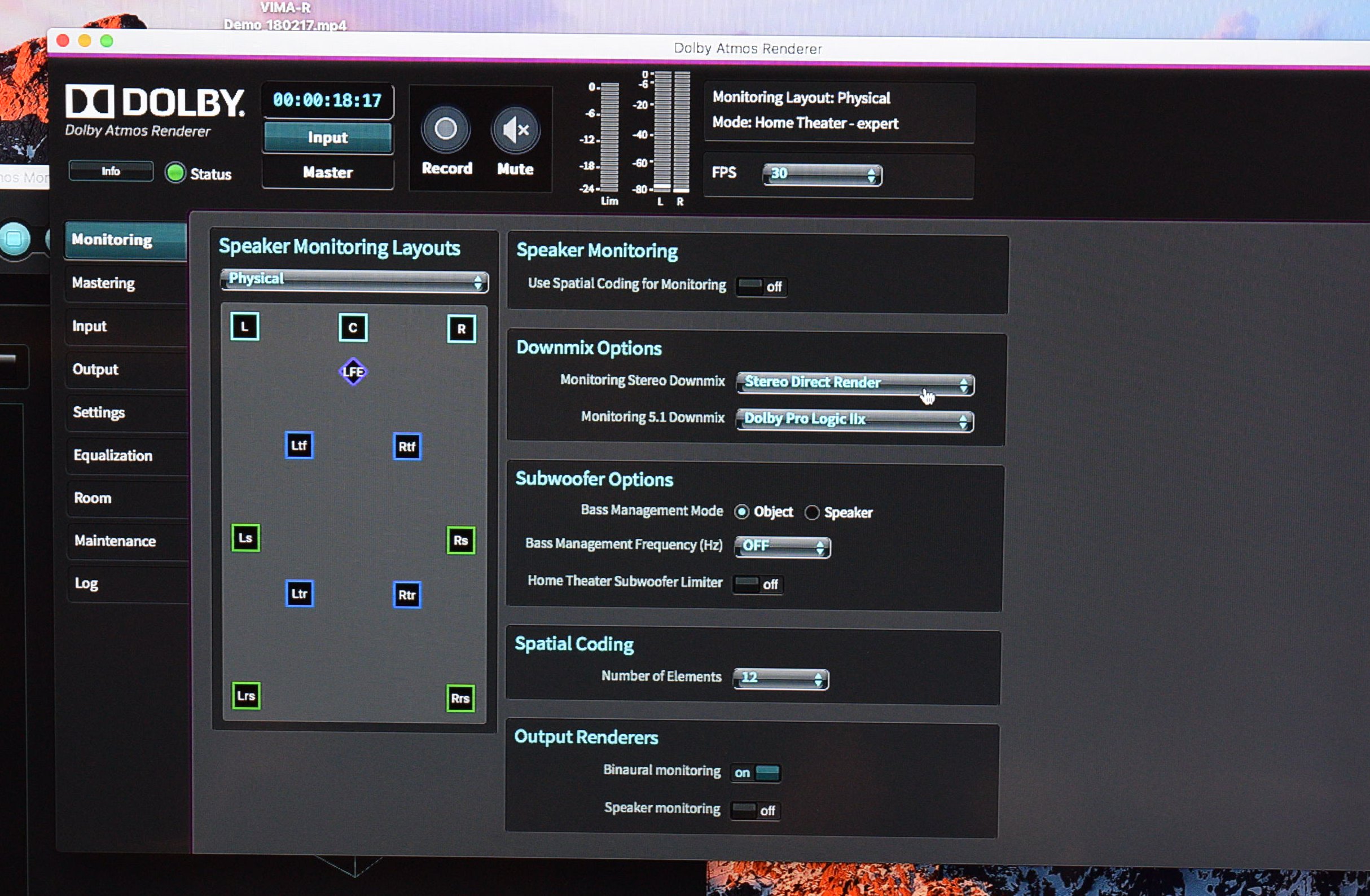1370x896 pixels.
Task: Click the Dolby logo
Action: [x=155, y=102]
